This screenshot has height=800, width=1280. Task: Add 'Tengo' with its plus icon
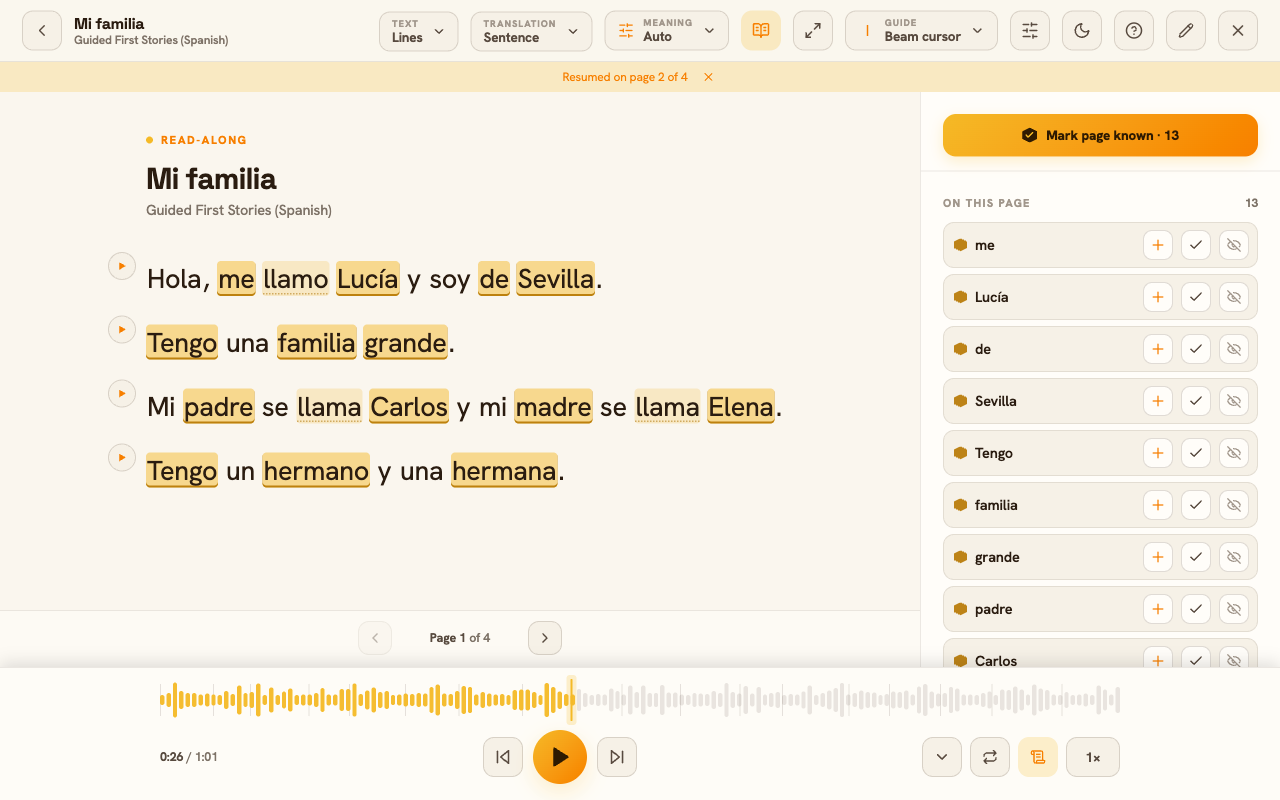[x=1158, y=453]
